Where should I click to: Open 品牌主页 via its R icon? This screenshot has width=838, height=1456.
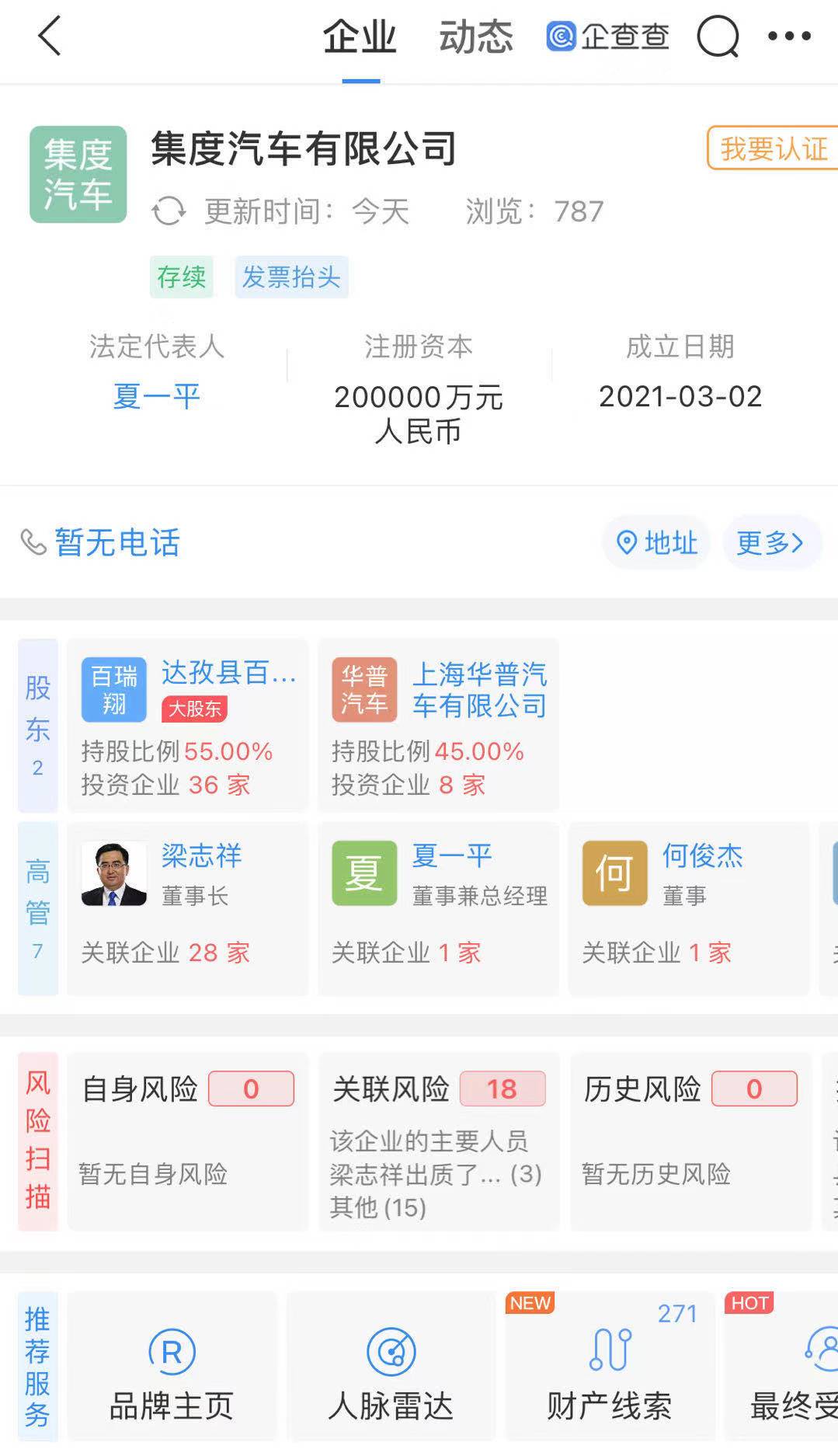[172, 1352]
